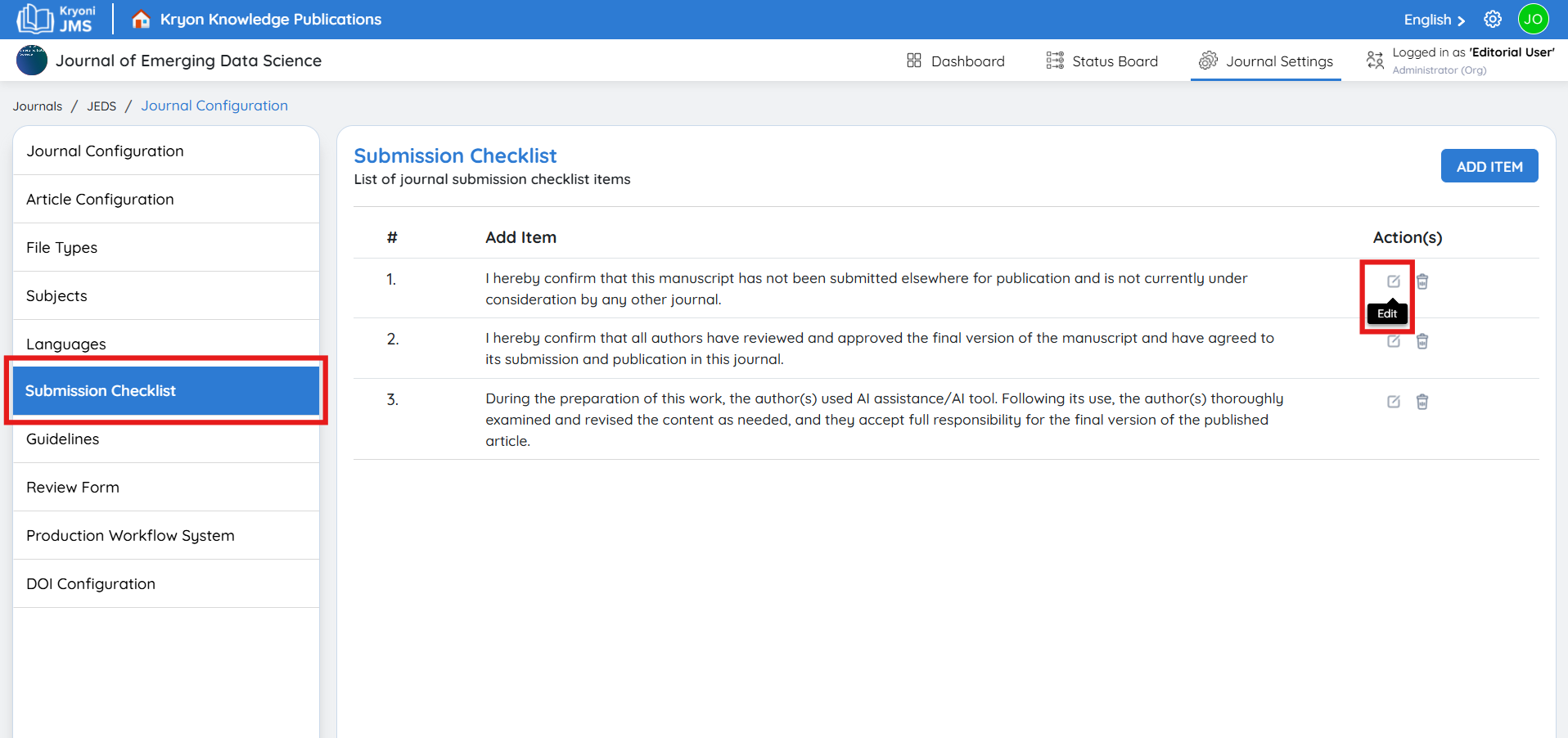
Task: Select File Types from the sidebar
Action: click(61, 248)
